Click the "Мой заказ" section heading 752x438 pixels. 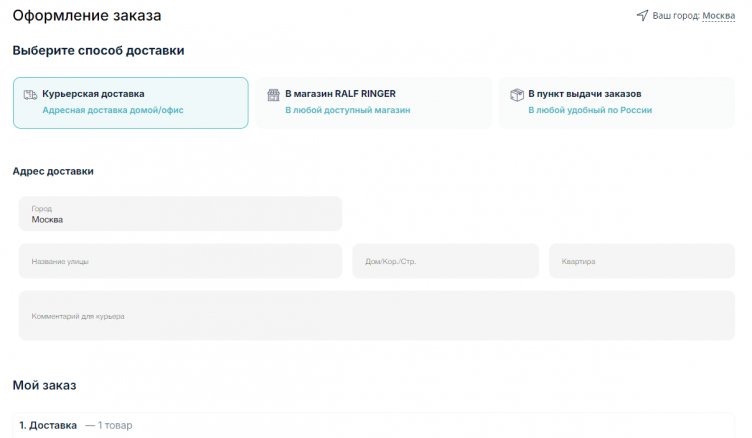click(x=44, y=385)
